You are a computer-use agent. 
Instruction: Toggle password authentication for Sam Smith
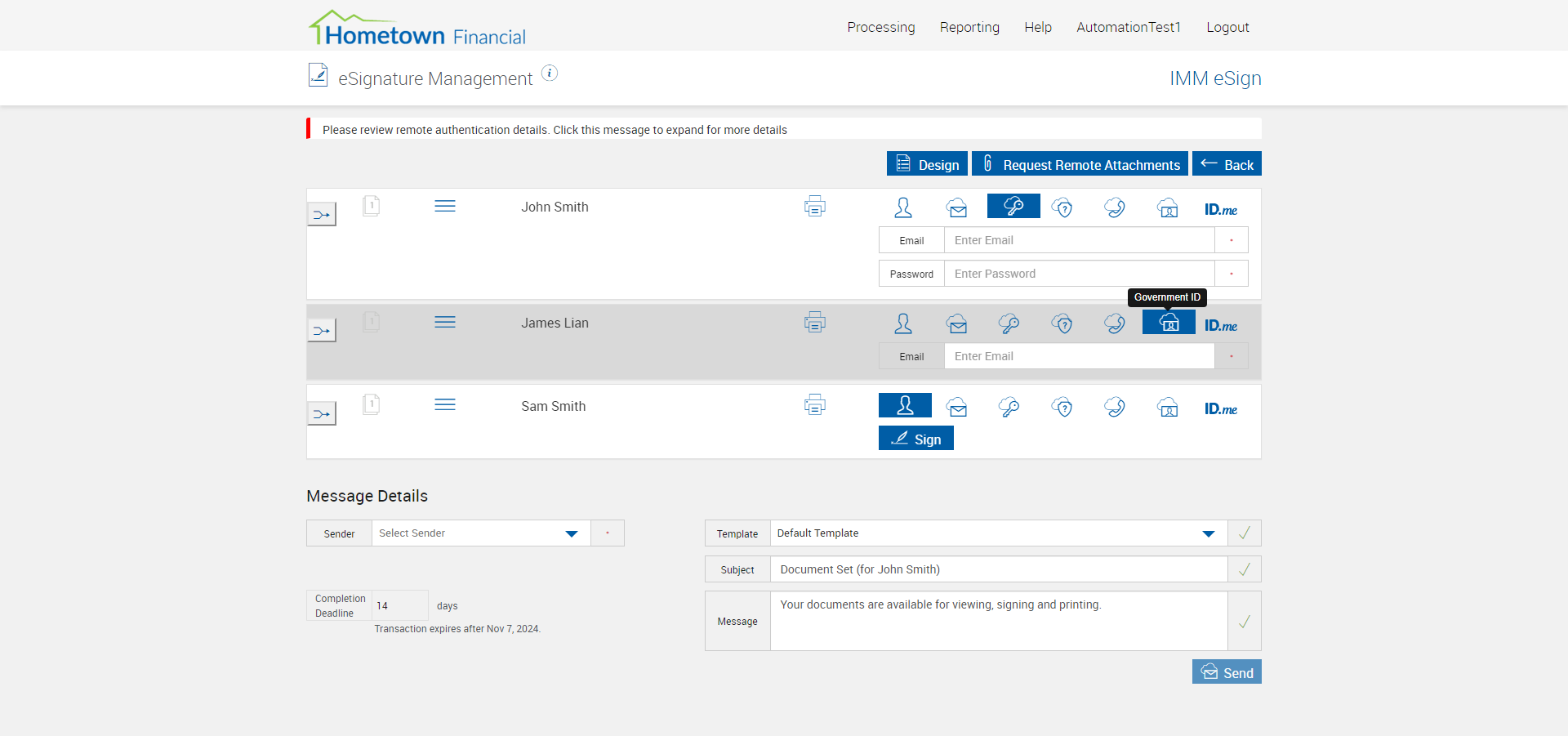click(1009, 407)
